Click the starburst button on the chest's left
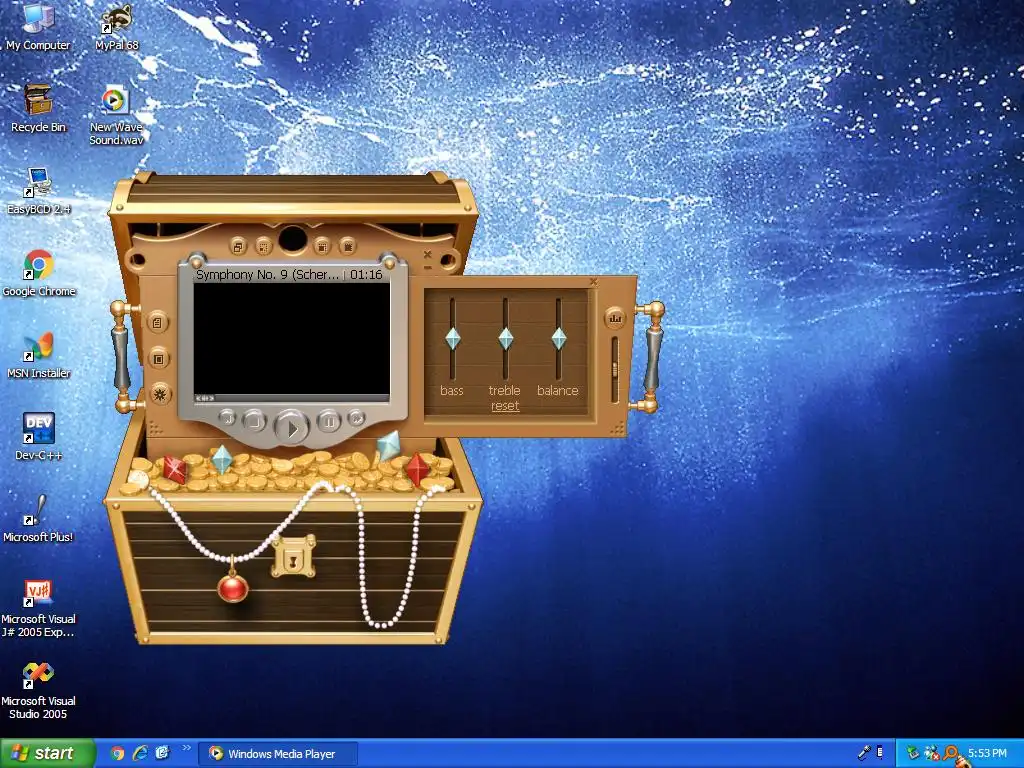This screenshot has width=1024, height=768. (x=159, y=394)
